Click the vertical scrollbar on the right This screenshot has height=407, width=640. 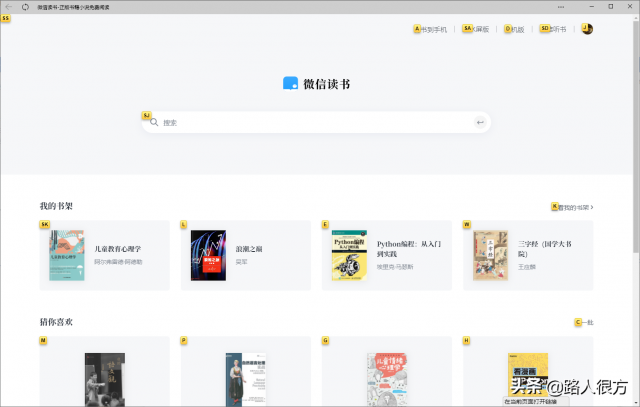[x=636, y=135]
